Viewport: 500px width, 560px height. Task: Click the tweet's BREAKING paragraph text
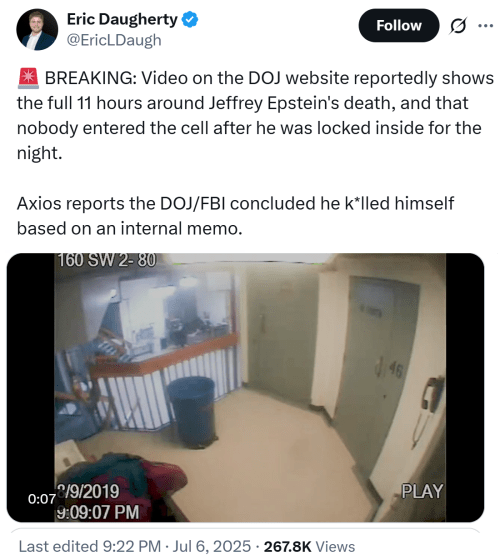click(255, 115)
